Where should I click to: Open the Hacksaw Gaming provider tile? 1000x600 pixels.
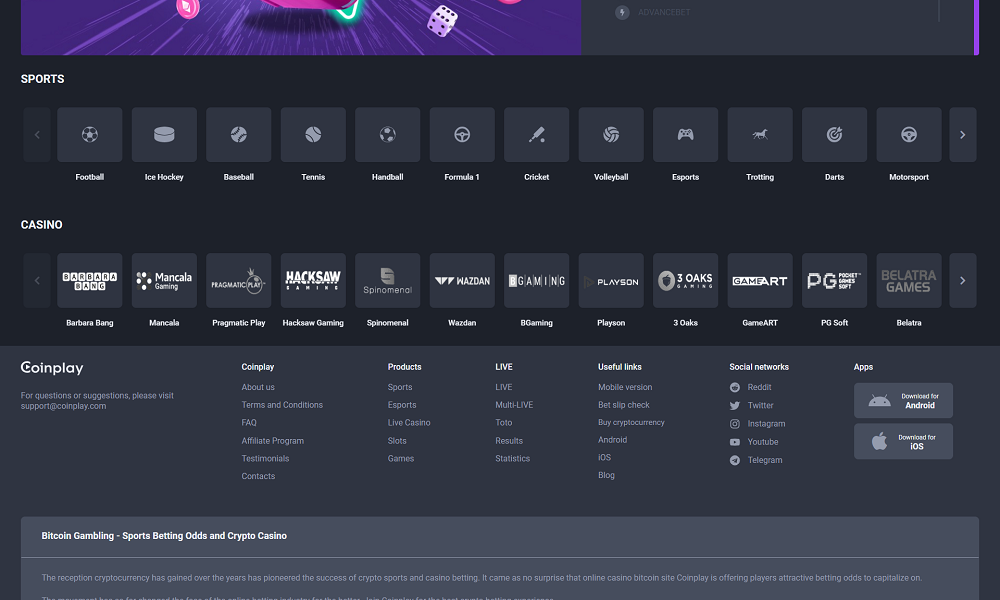point(313,281)
